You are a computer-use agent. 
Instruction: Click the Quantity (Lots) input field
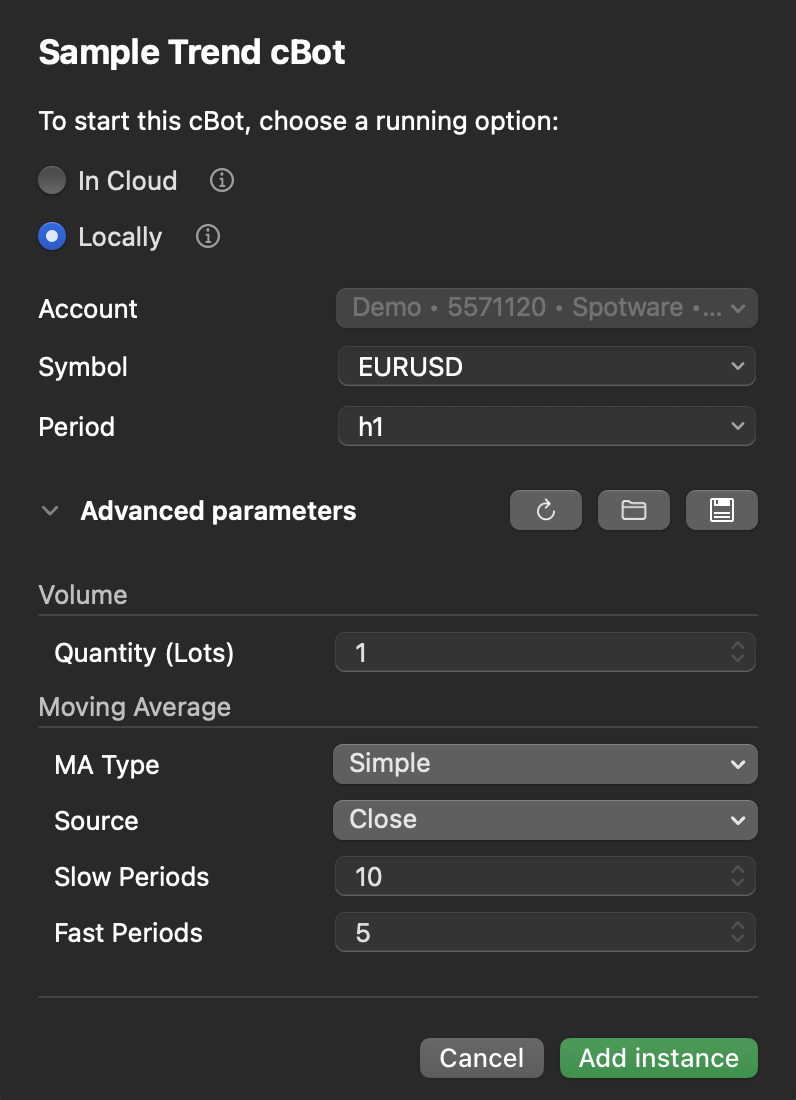tap(520, 652)
